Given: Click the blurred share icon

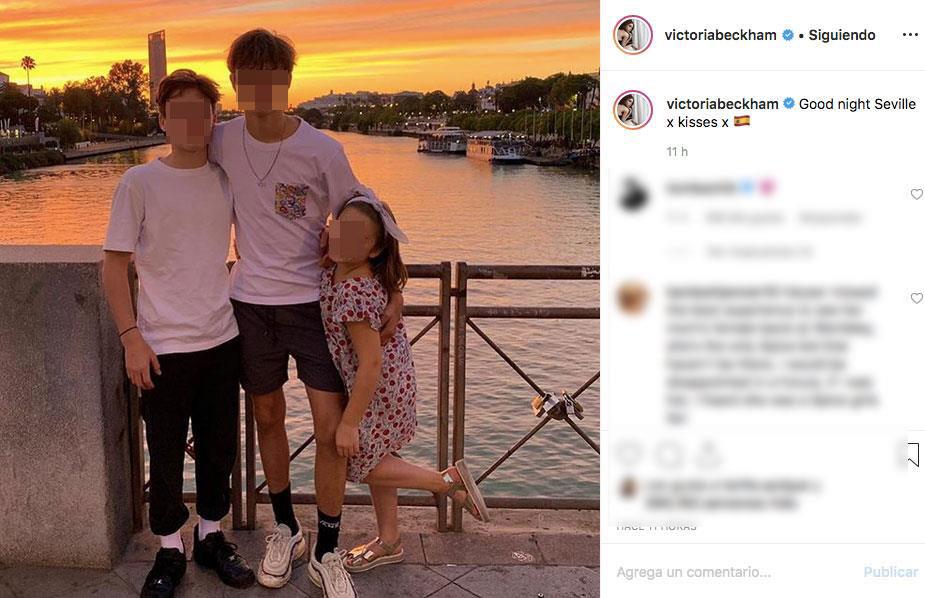Looking at the screenshot, I should [707, 455].
